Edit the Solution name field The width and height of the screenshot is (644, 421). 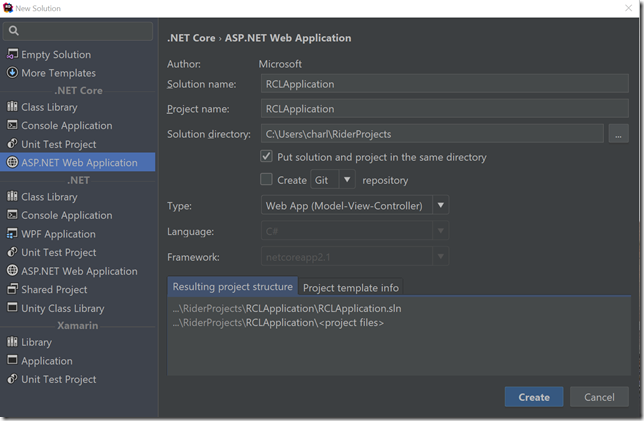[x=445, y=84]
